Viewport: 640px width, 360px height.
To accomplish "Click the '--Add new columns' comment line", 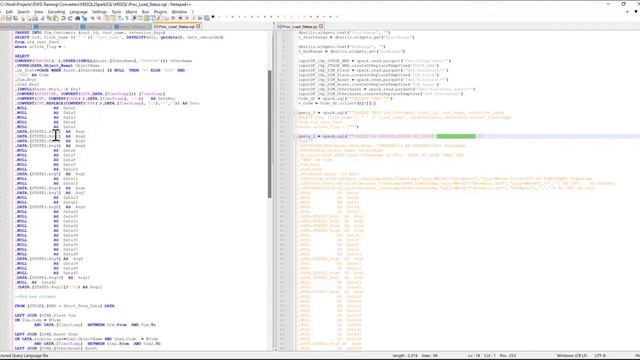I will click(x=36, y=297).
